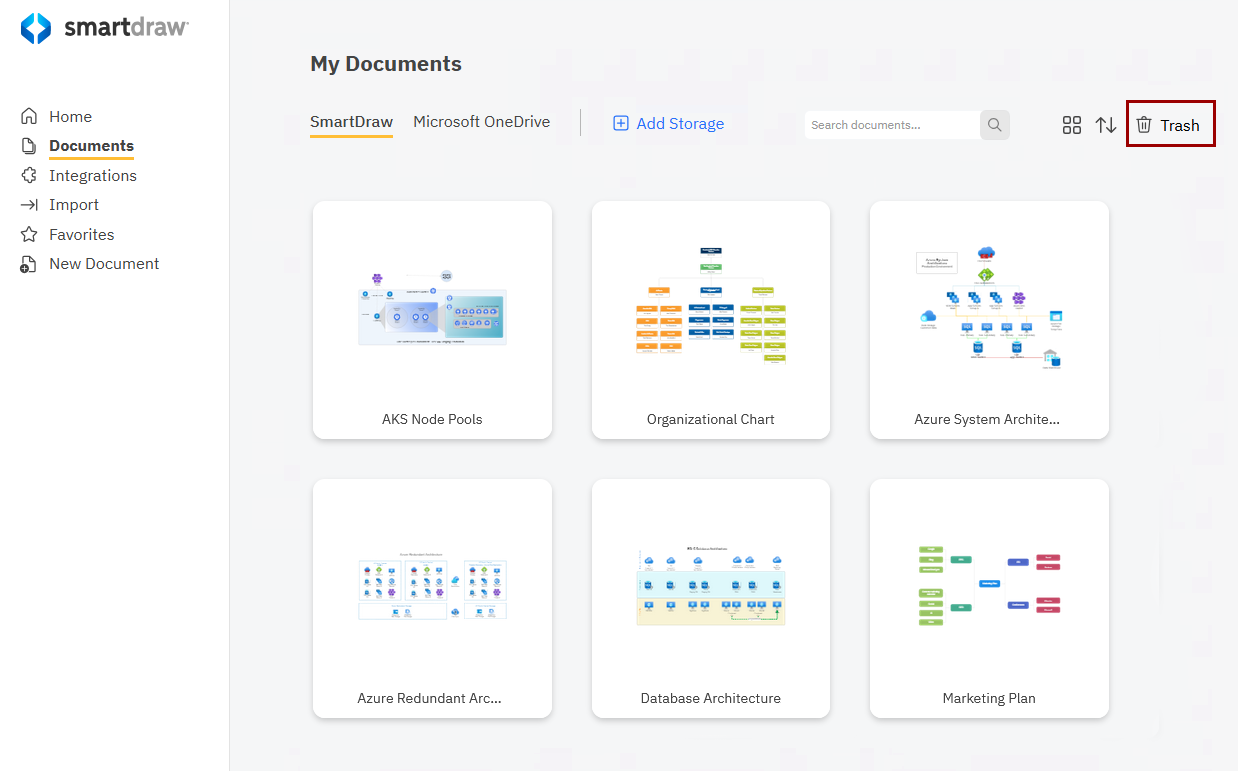Switch to grid view layout icon
The height and width of the screenshot is (771, 1238).
point(1071,125)
